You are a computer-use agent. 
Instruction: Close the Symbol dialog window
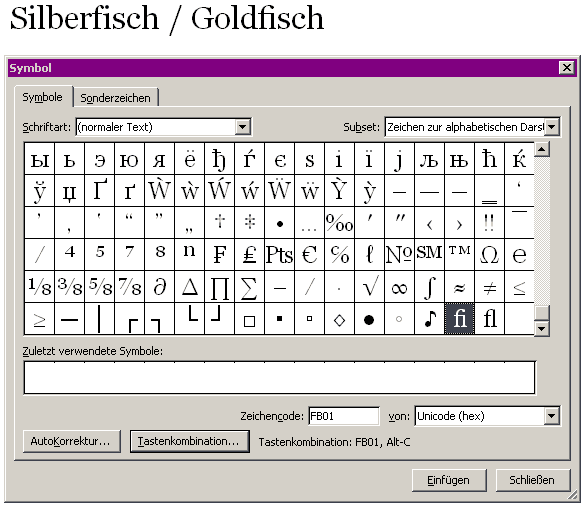point(567,68)
